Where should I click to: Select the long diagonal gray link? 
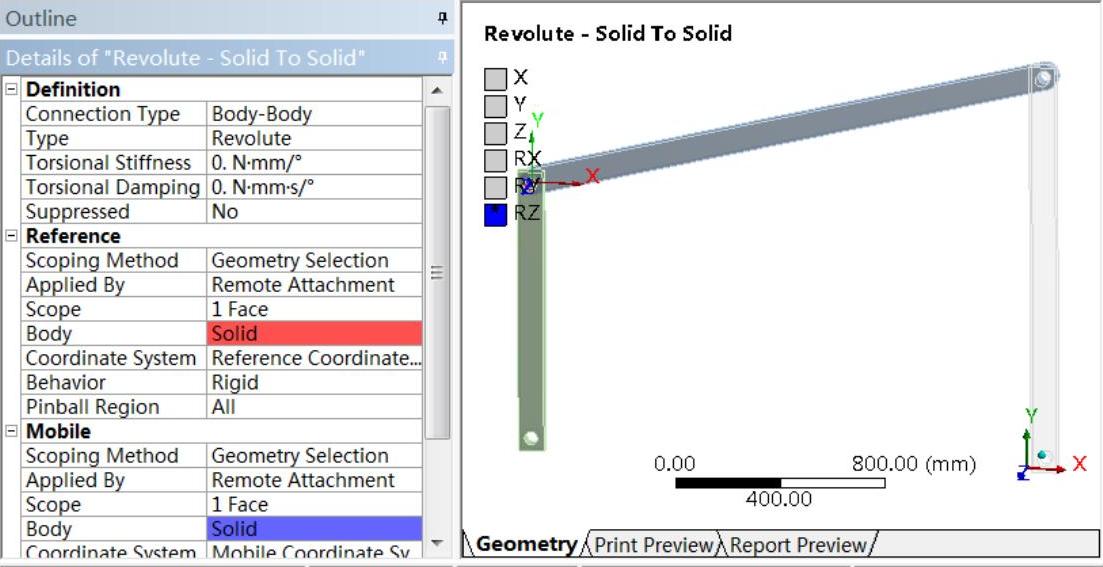click(x=788, y=127)
